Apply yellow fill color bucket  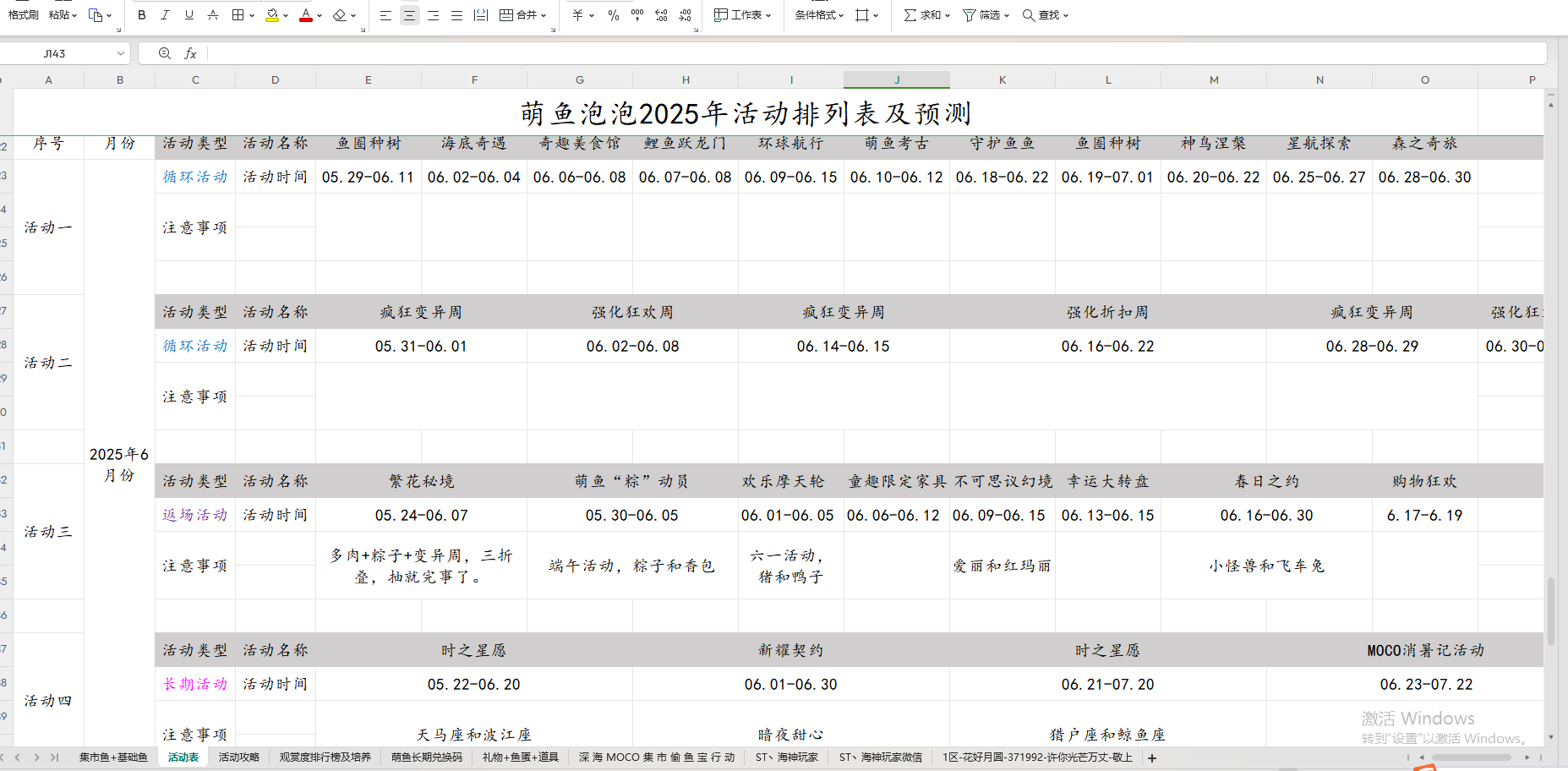tap(271, 15)
